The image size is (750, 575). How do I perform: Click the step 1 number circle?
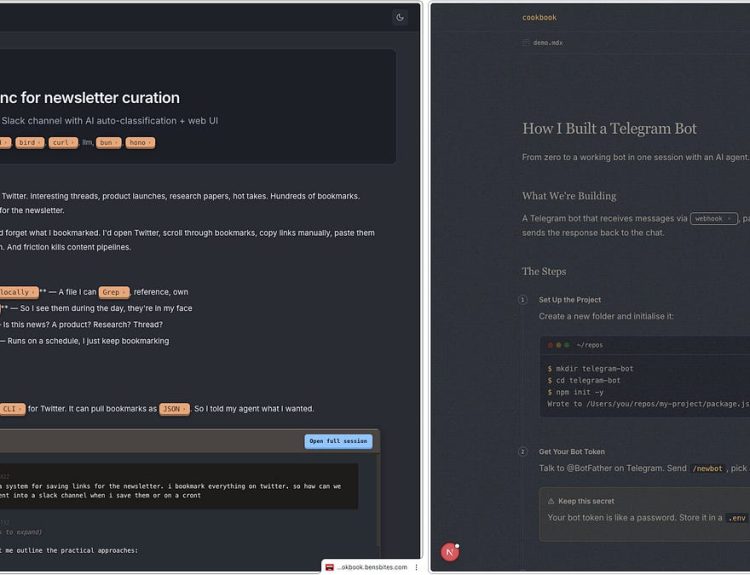pyautogui.click(x=522, y=300)
